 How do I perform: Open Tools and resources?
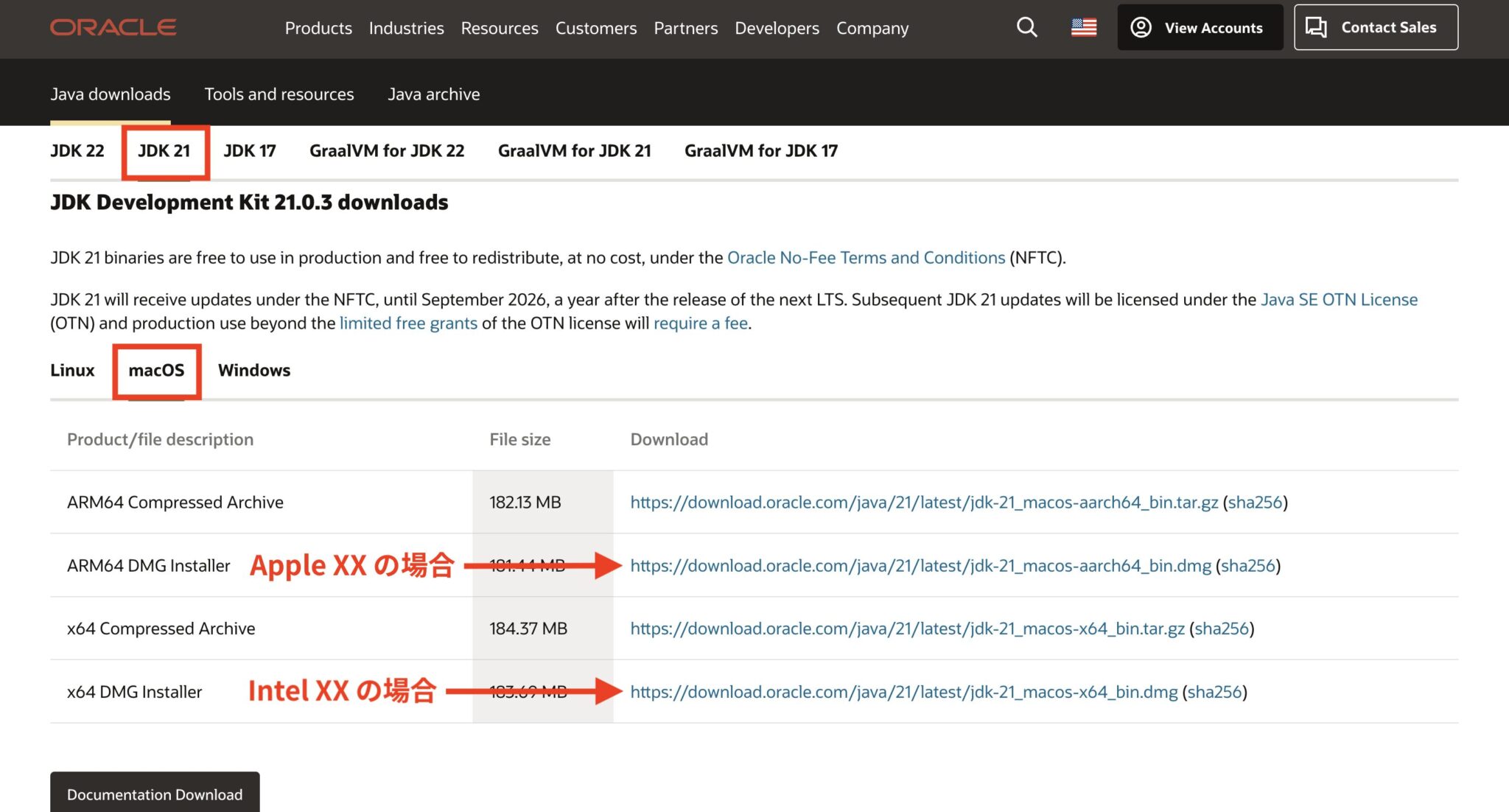(279, 94)
